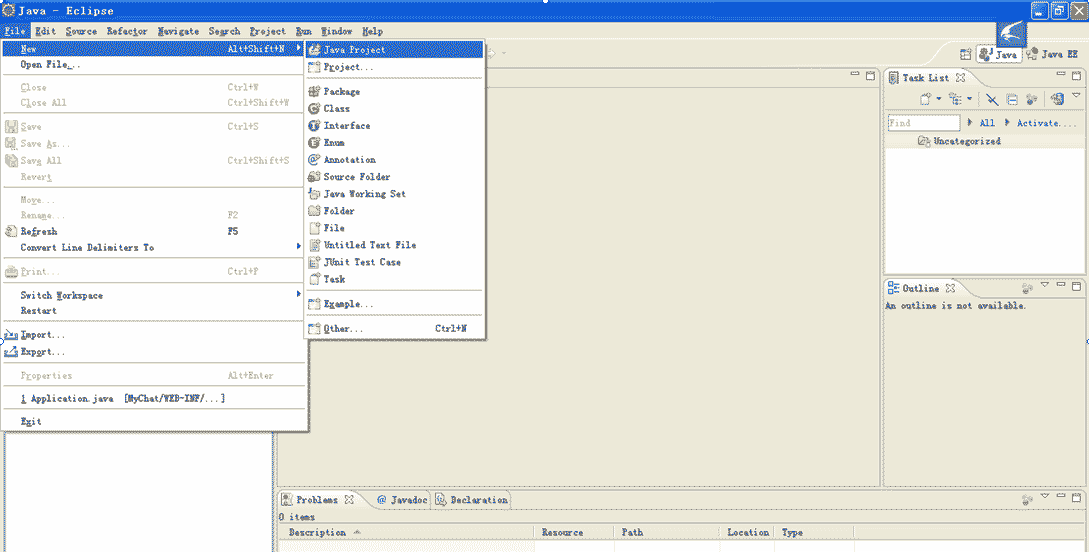This screenshot has height=552, width=1089.
Task: Click New Task icon in Task List
Action: (925, 100)
